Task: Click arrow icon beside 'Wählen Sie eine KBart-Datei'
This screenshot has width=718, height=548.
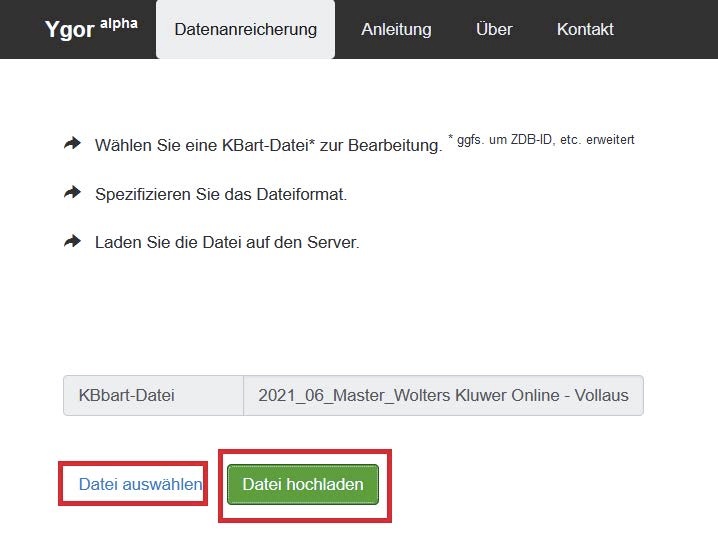Action: pos(72,144)
